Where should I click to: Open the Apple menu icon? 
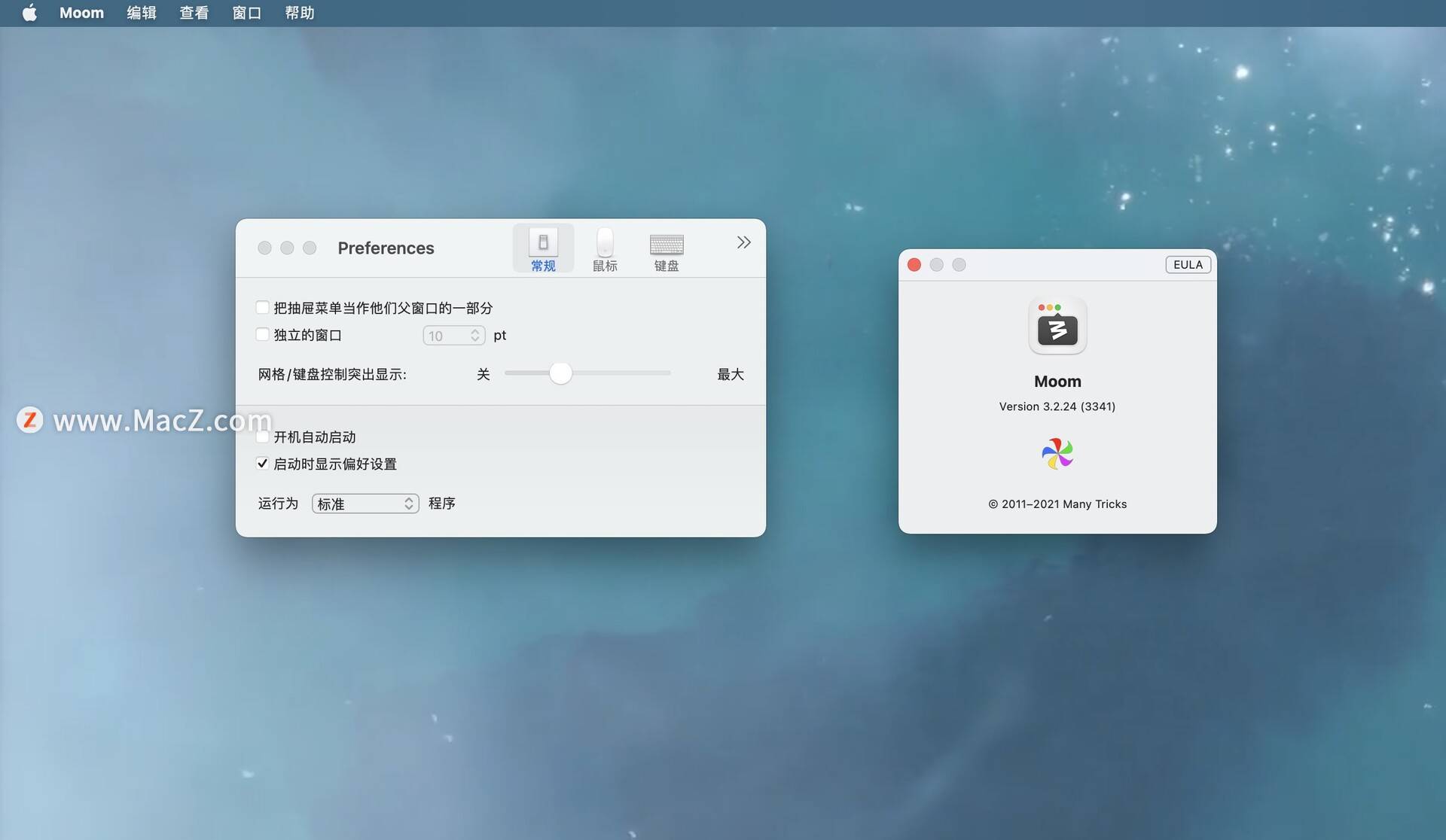tap(29, 13)
